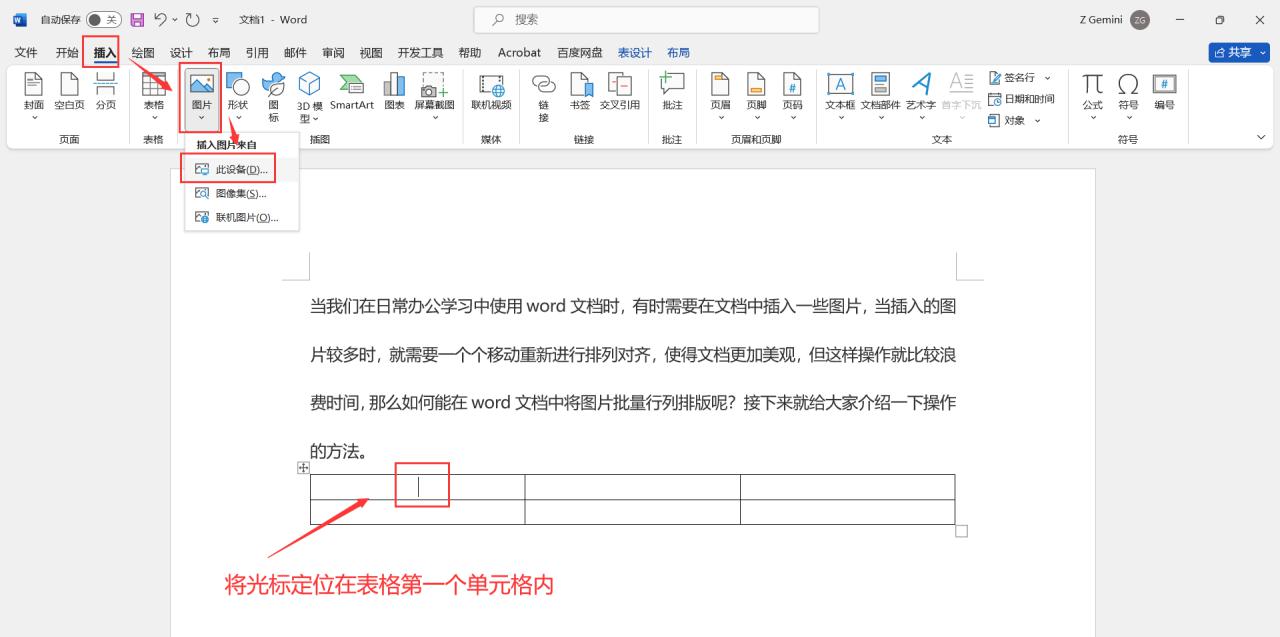Open the quick access toolbar customize arrow
Viewport: 1280px width, 637px height.
click(x=215, y=20)
